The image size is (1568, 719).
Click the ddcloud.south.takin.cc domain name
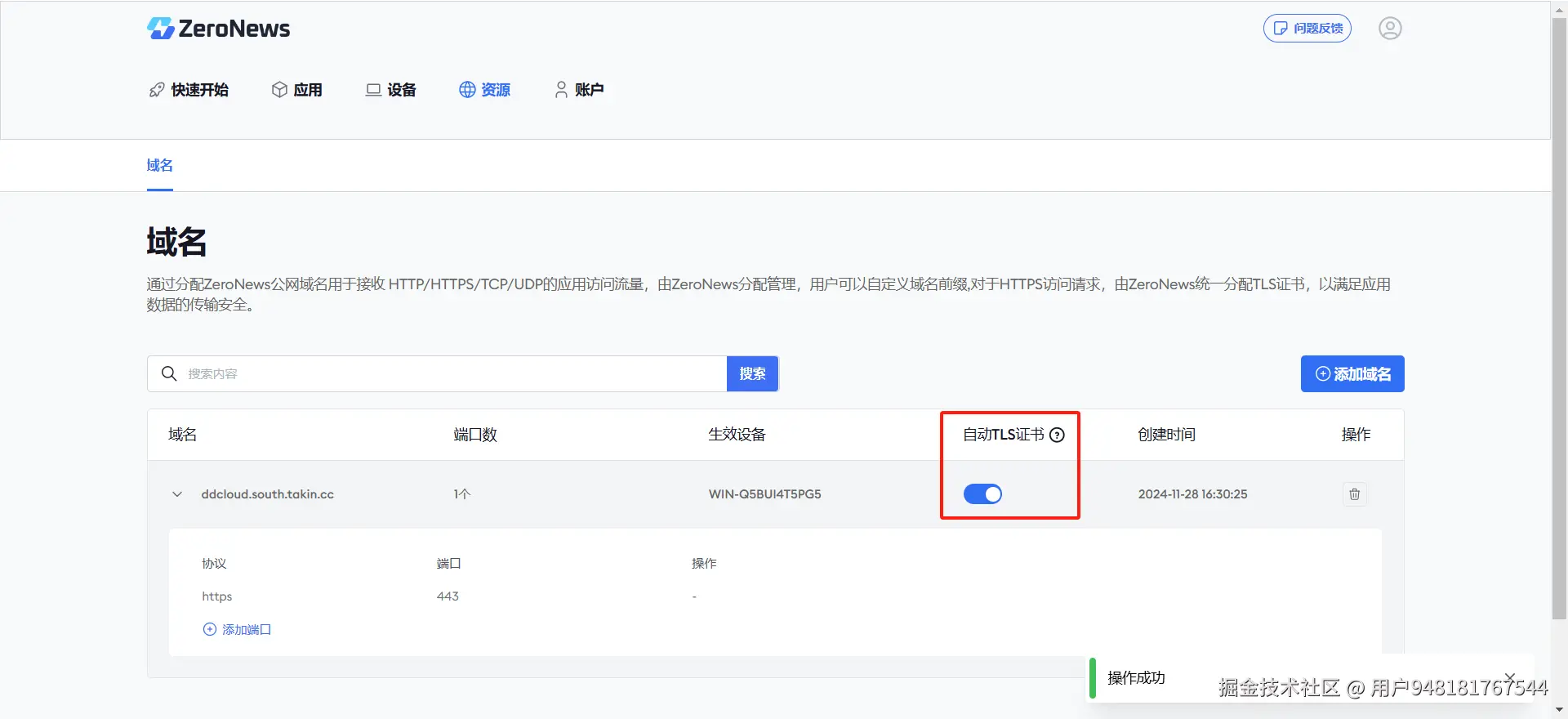pyautogui.click(x=268, y=494)
